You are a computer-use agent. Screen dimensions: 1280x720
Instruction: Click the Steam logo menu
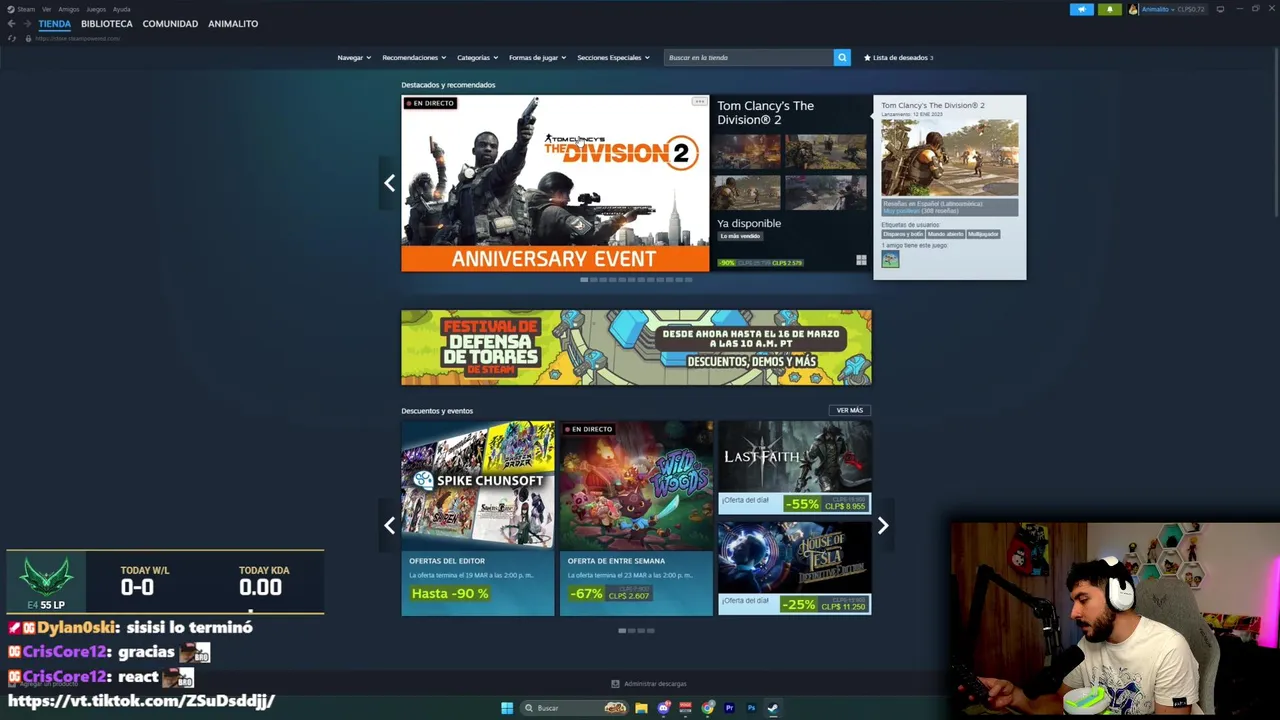(x=21, y=9)
